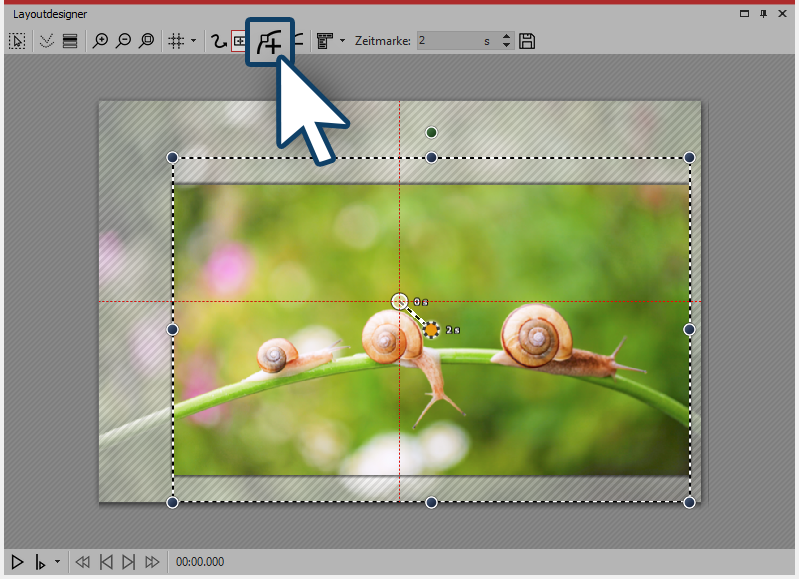Image resolution: width=799 pixels, height=579 pixels.
Task: Click the save icon beside Zeitmarke
Action: 528,41
